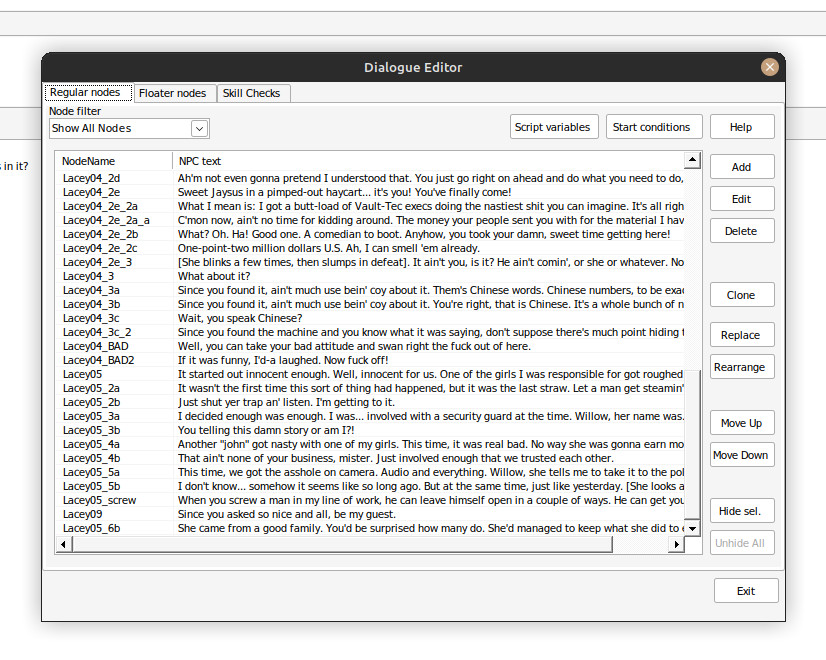Select the Lacey04_3c_2 node
The image size is (826, 660).
(x=370, y=332)
